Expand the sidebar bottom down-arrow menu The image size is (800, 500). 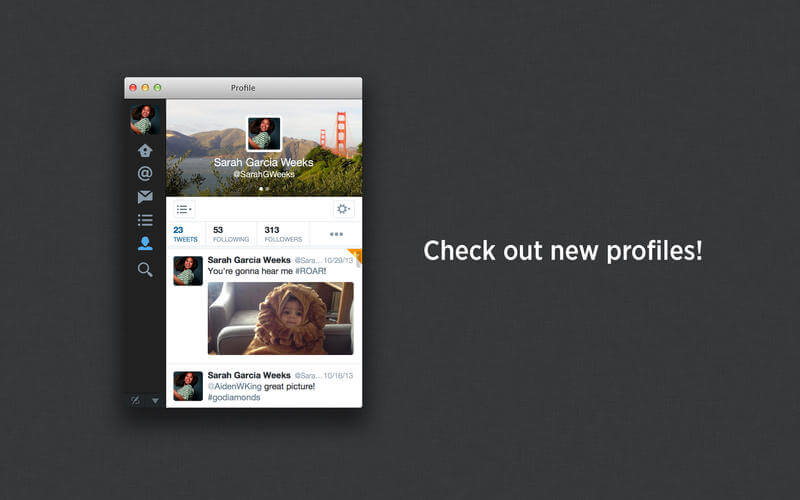click(155, 401)
